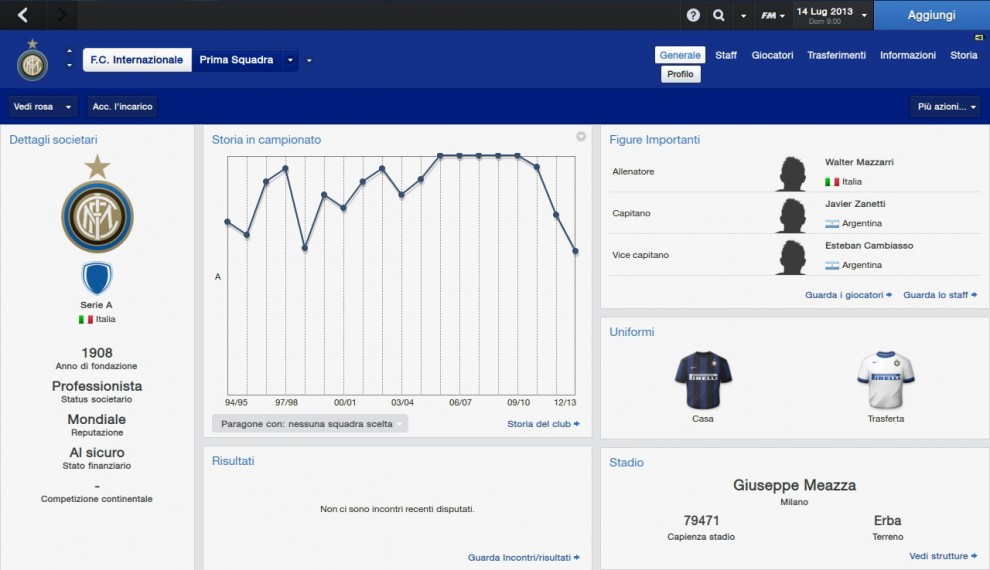Select the Casa home kit shirt
Screen dimensions: 990x570
tap(703, 380)
